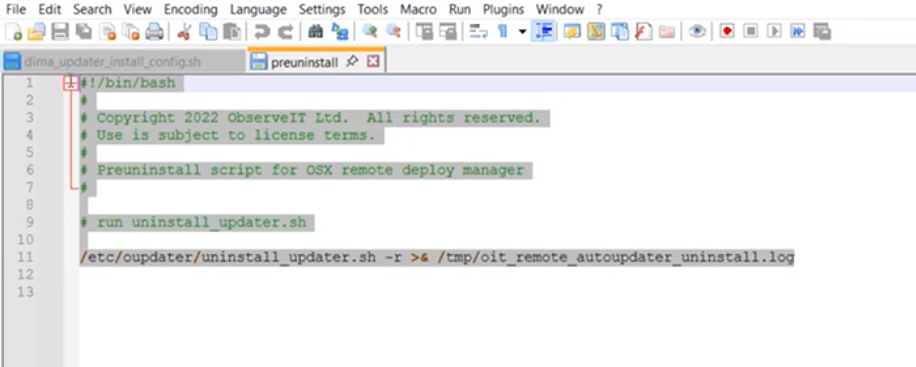The height and width of the screenshot is (367, 916).
Task: Toggle the indent guide button
Action: click(x=543, y=32)
